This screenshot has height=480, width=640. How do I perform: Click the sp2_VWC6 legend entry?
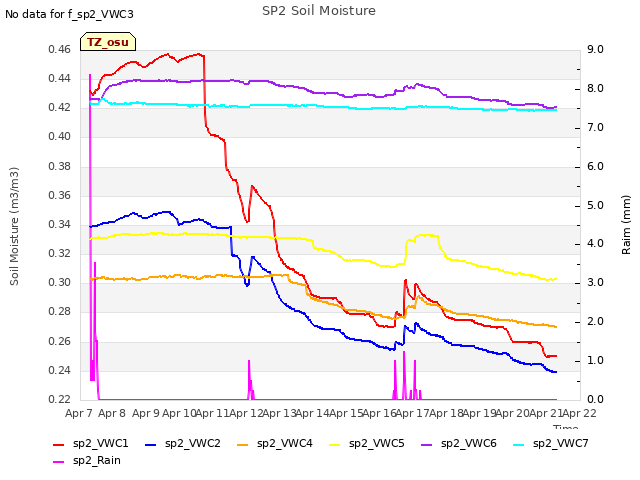point(459,444)
